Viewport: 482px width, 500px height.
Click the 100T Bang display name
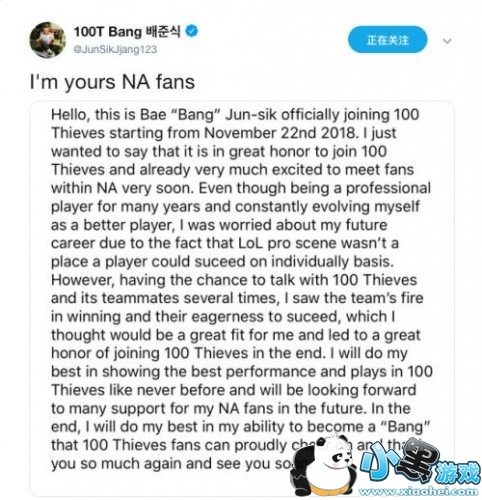click(x=108, y=32)
